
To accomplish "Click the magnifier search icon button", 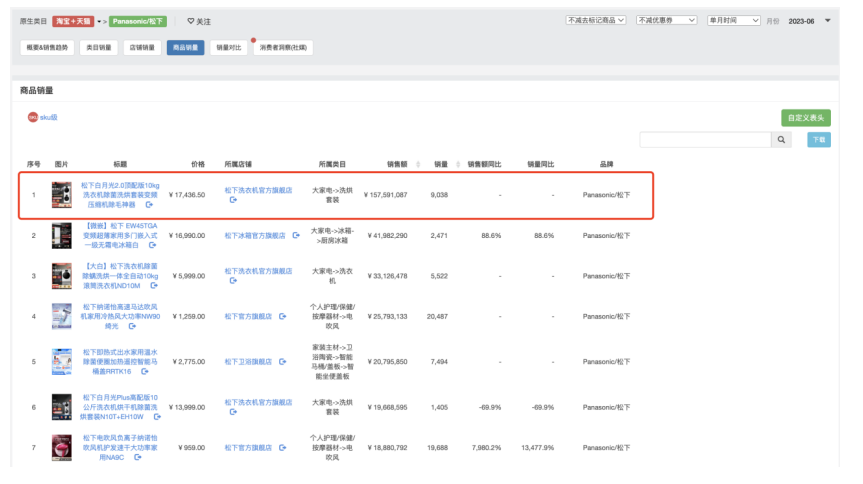I will [781, 140].
